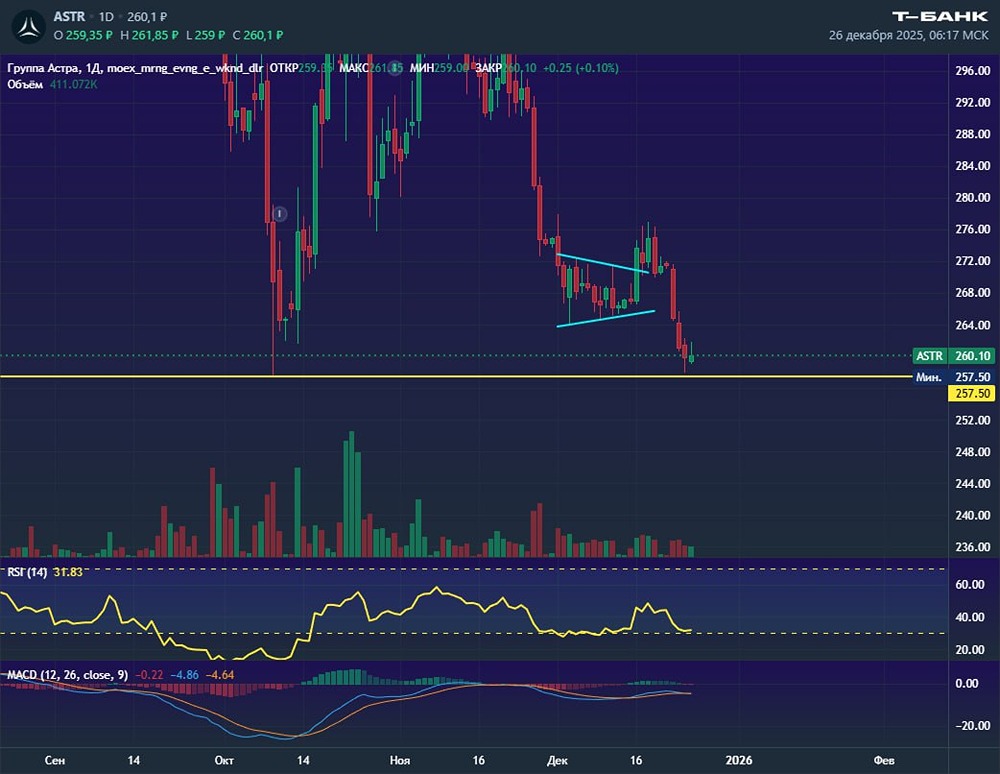Click the low value L 259 ₽

(205, 35)
